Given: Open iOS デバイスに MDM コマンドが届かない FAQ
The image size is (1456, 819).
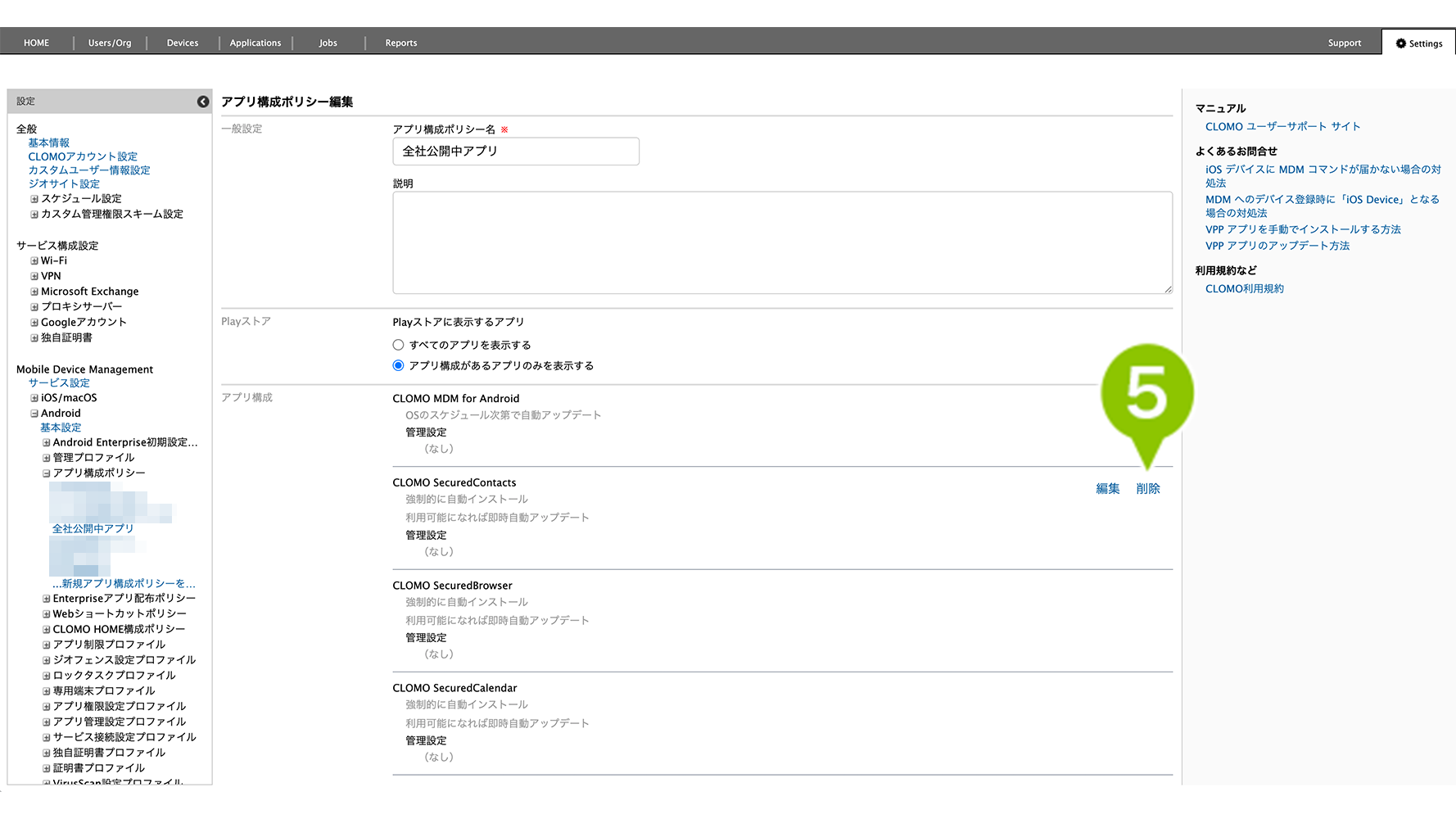Looking at the screenshot, I should coord(1323,176).
